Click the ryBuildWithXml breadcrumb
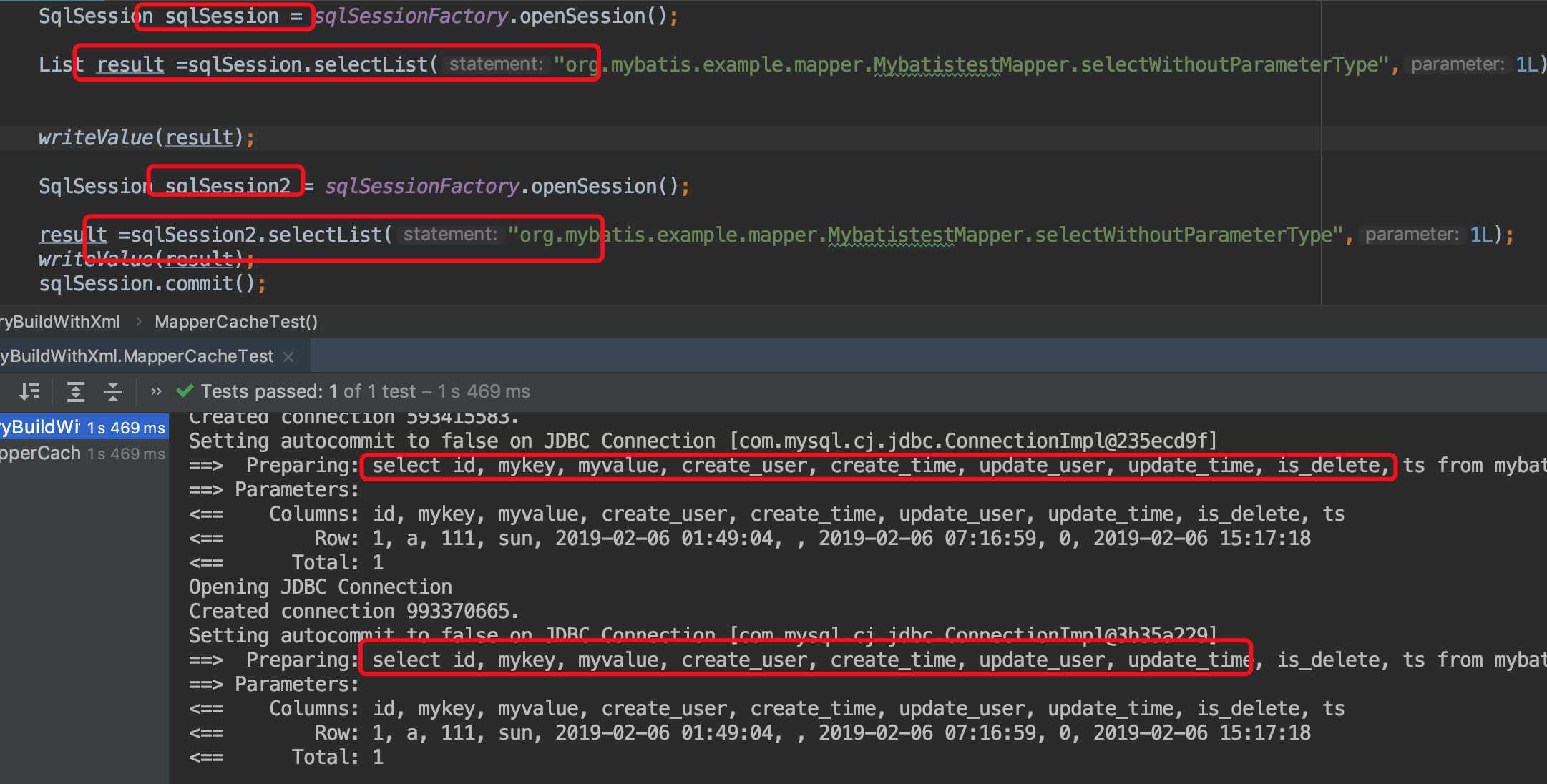Image resolution: width=1547 pixels, height=784 pixels. [60, 322]
